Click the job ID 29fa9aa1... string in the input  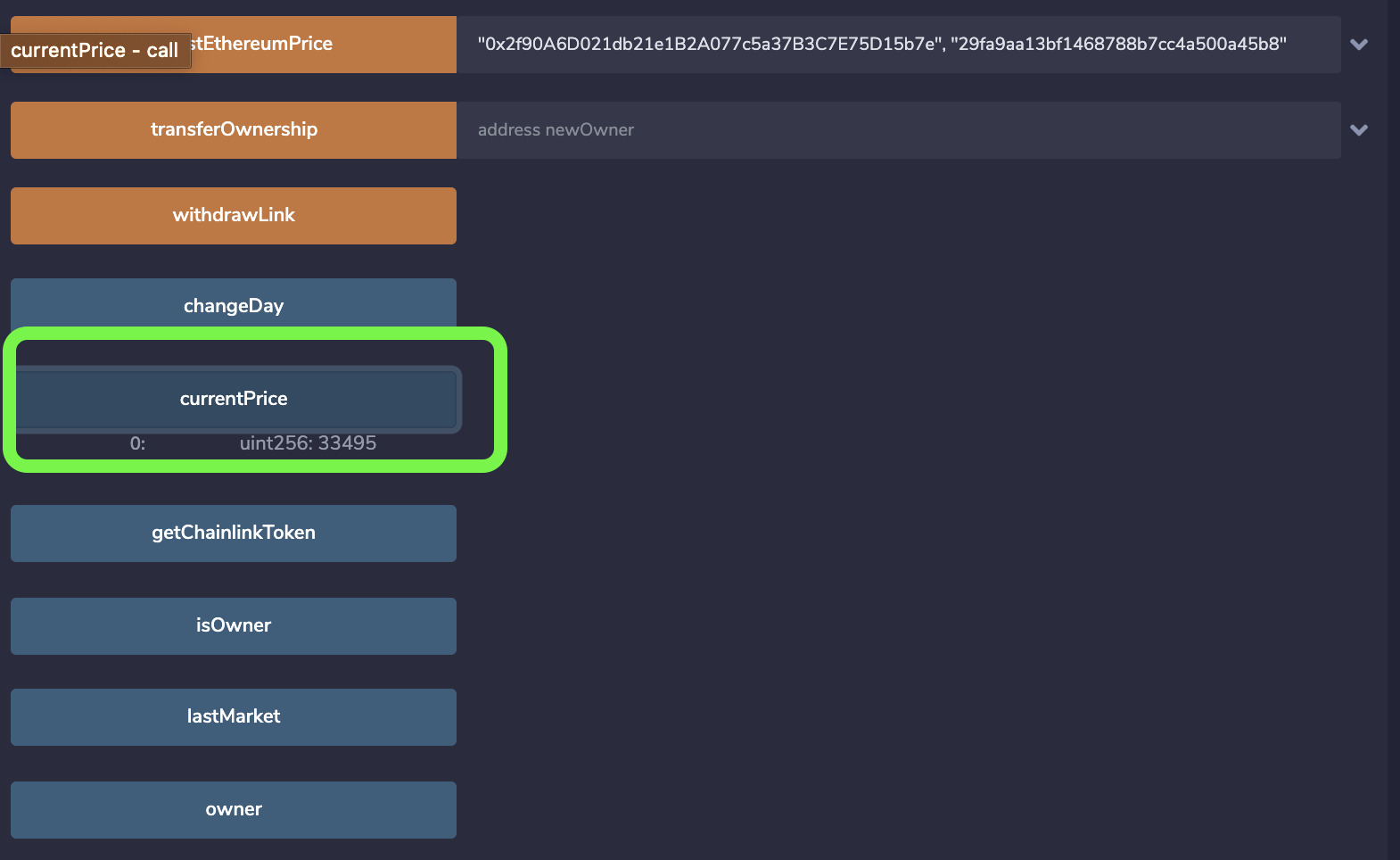coord(1118,45)
